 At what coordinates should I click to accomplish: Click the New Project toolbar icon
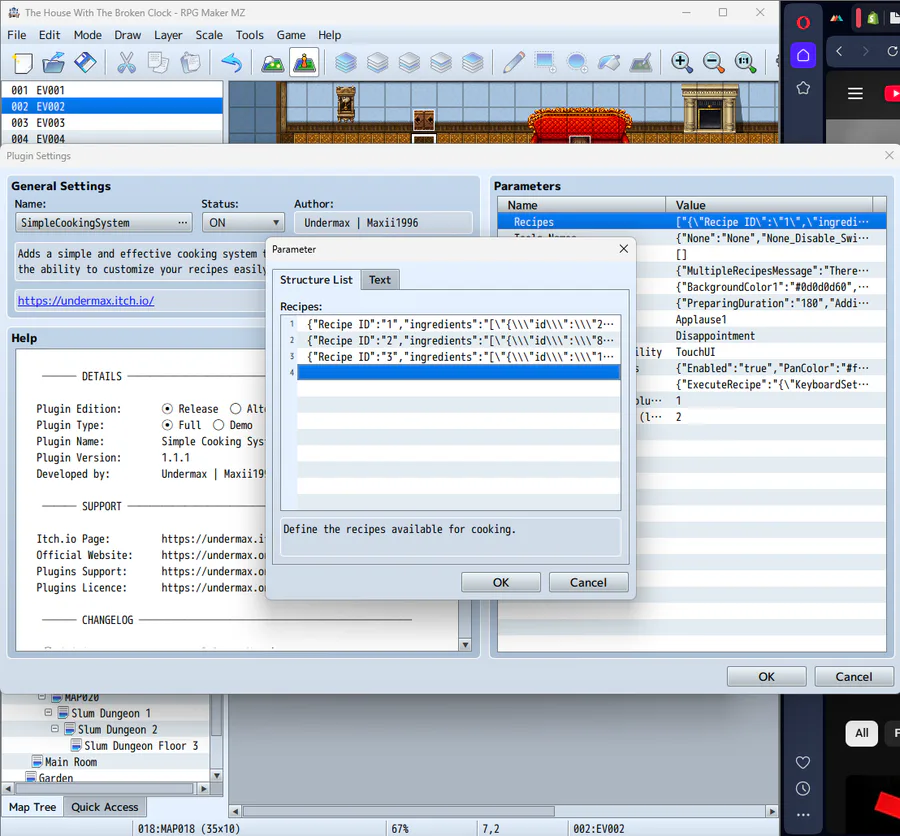tap(22, 62)
